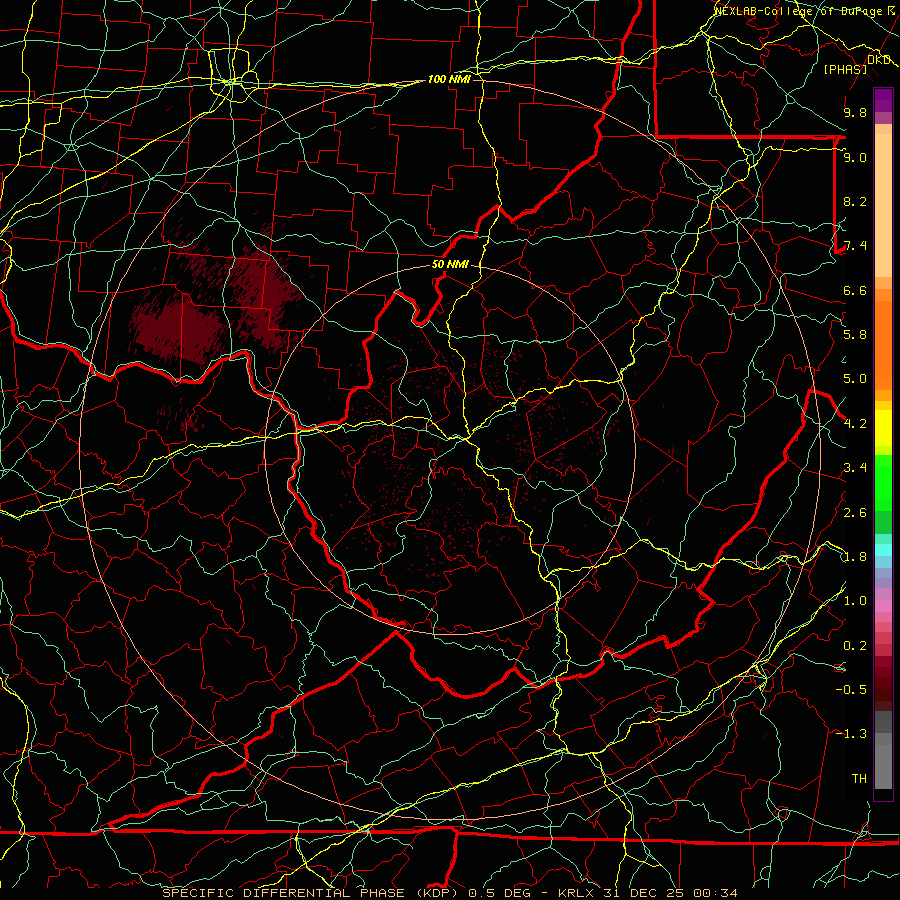
Task: Pick the bright green segment of the color bar
Action: [883, 482]
